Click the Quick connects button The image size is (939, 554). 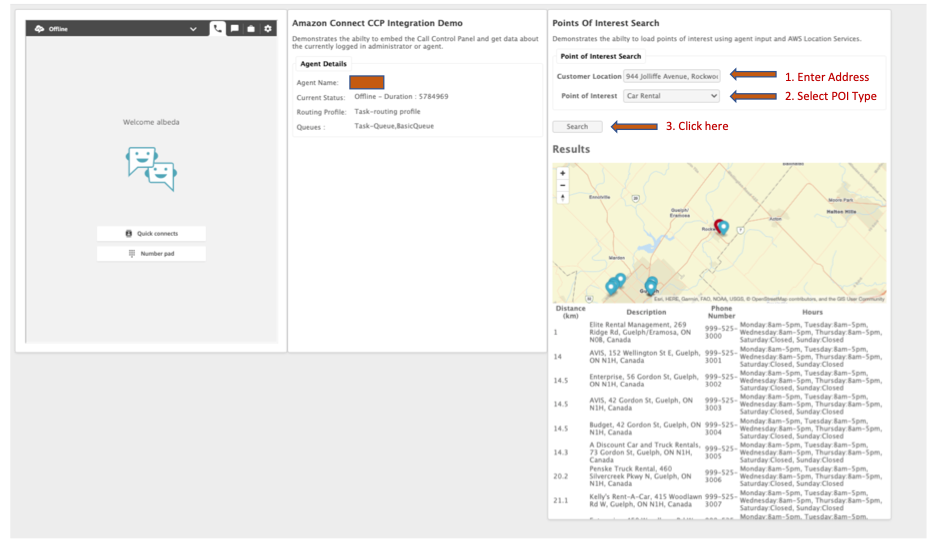click(152, 234)
